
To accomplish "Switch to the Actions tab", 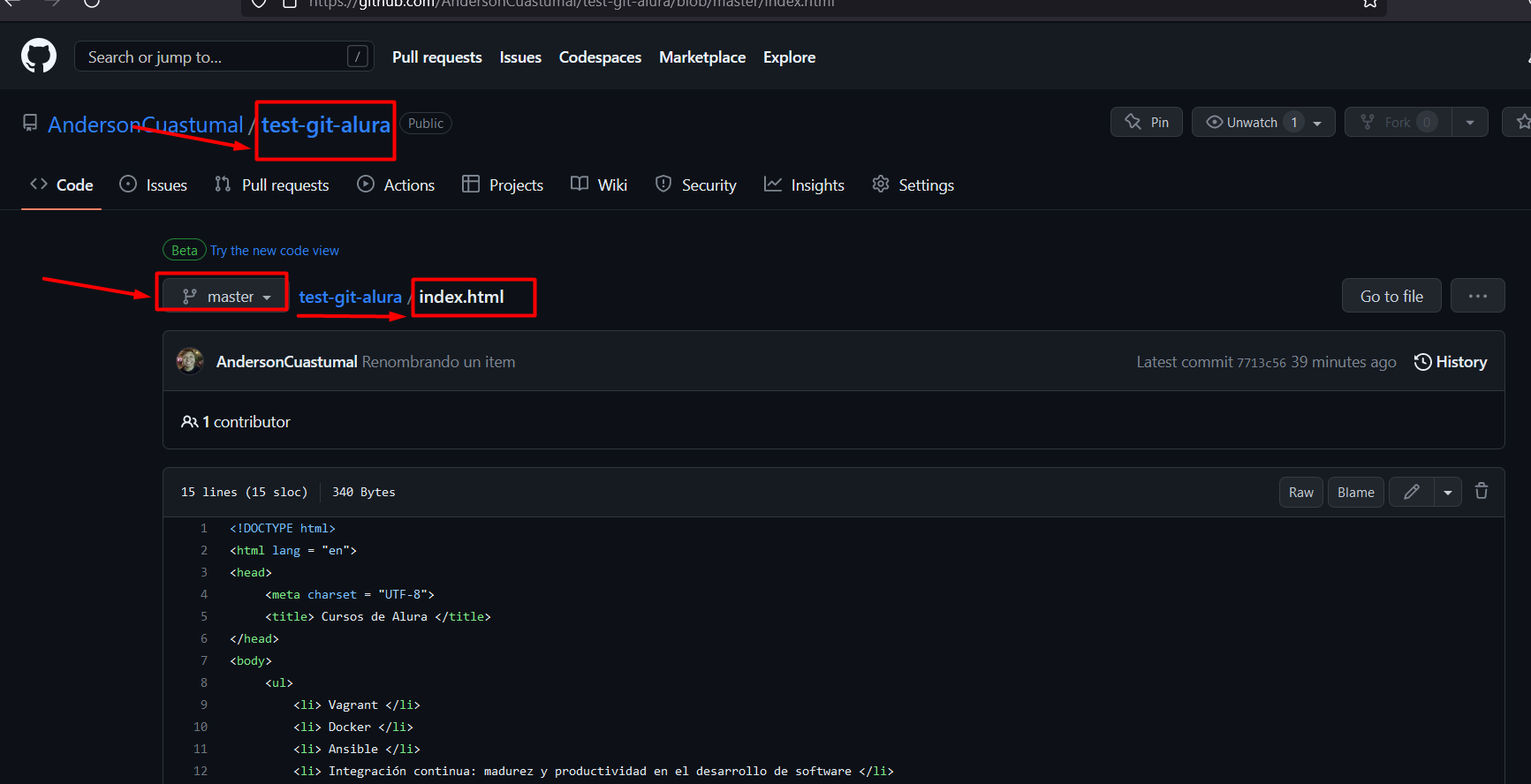I will [396, 185].
